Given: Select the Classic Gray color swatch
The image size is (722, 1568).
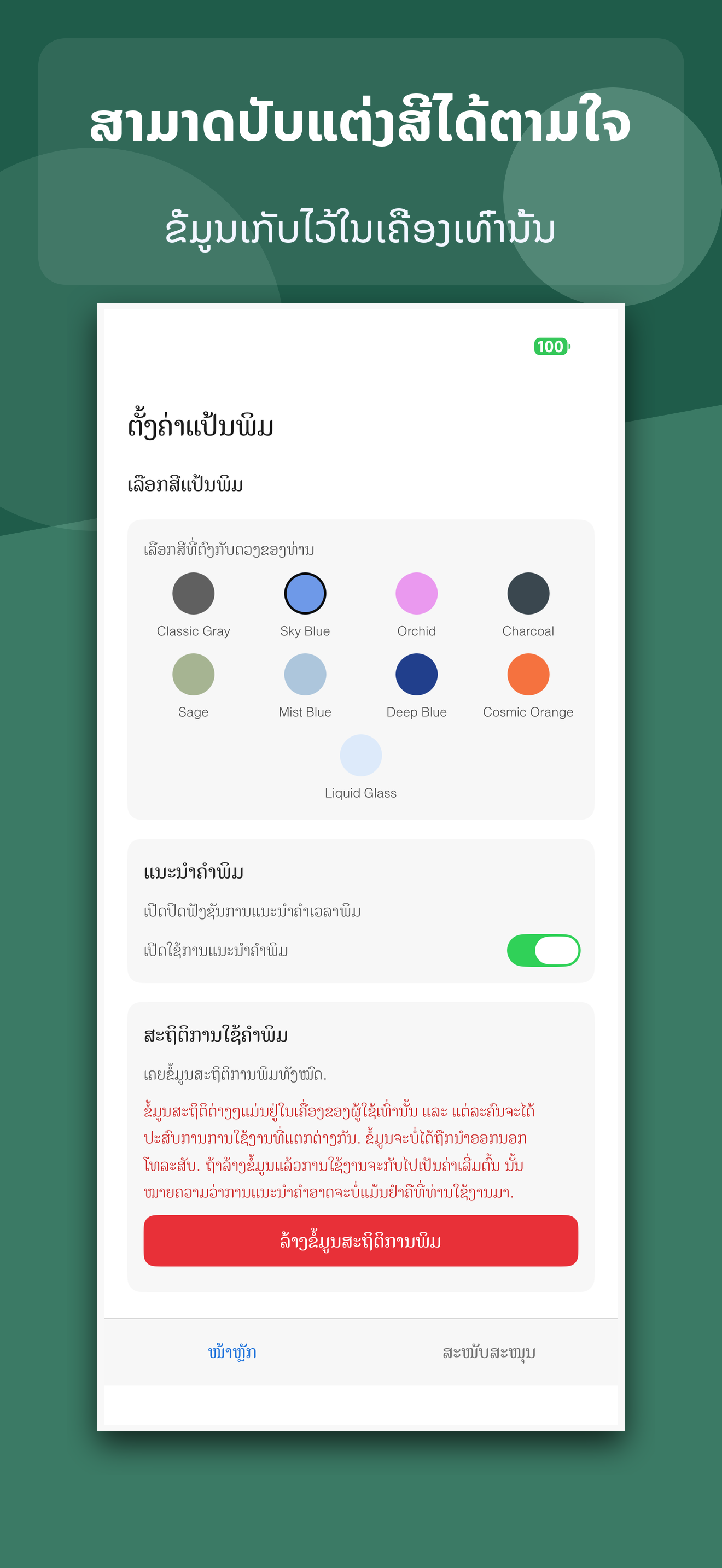Looking at the screenshot, I should point(193,594).
